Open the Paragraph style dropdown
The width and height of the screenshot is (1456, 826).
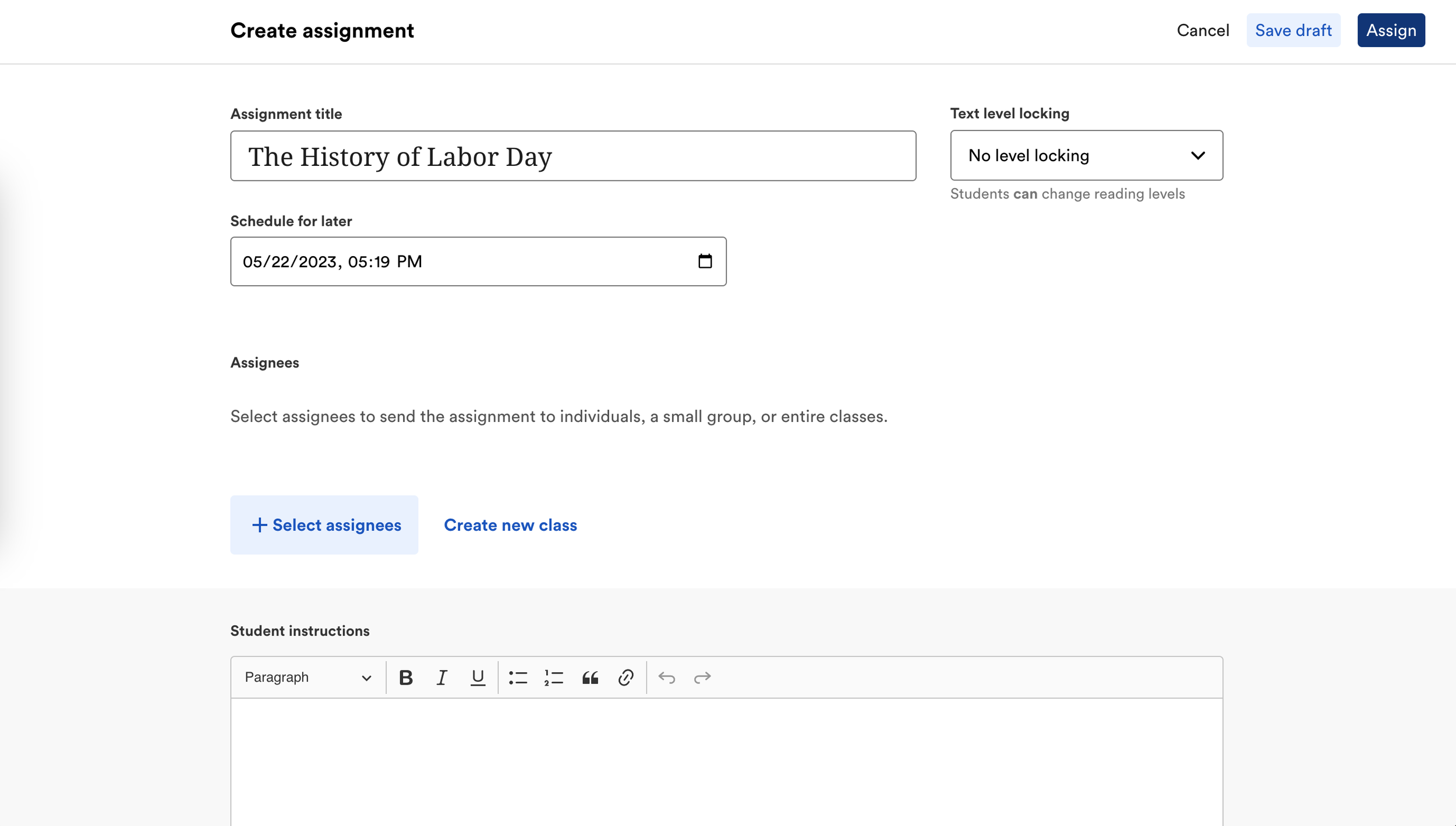308,678
